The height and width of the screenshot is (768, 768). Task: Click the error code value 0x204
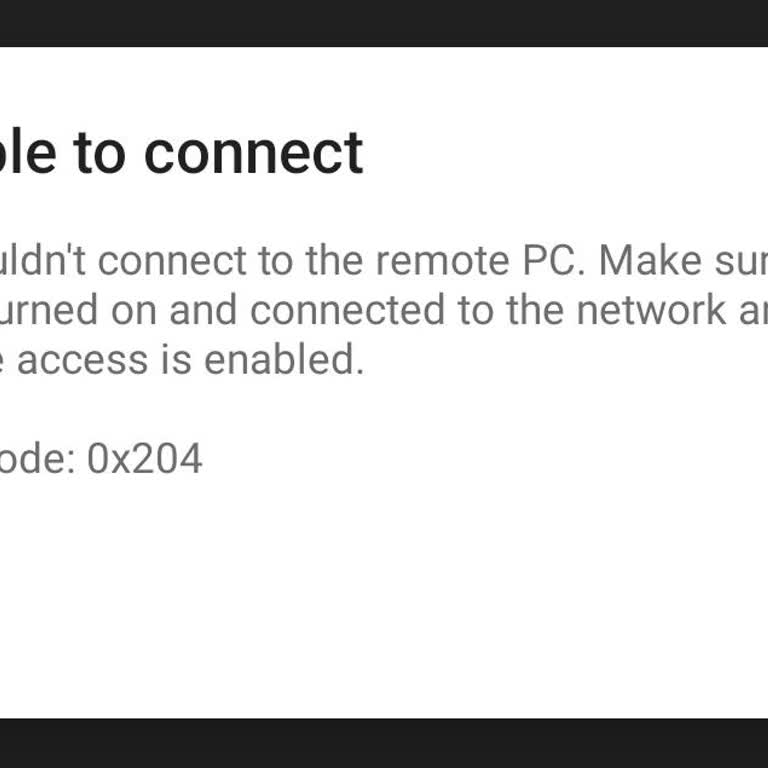[144, 459]
